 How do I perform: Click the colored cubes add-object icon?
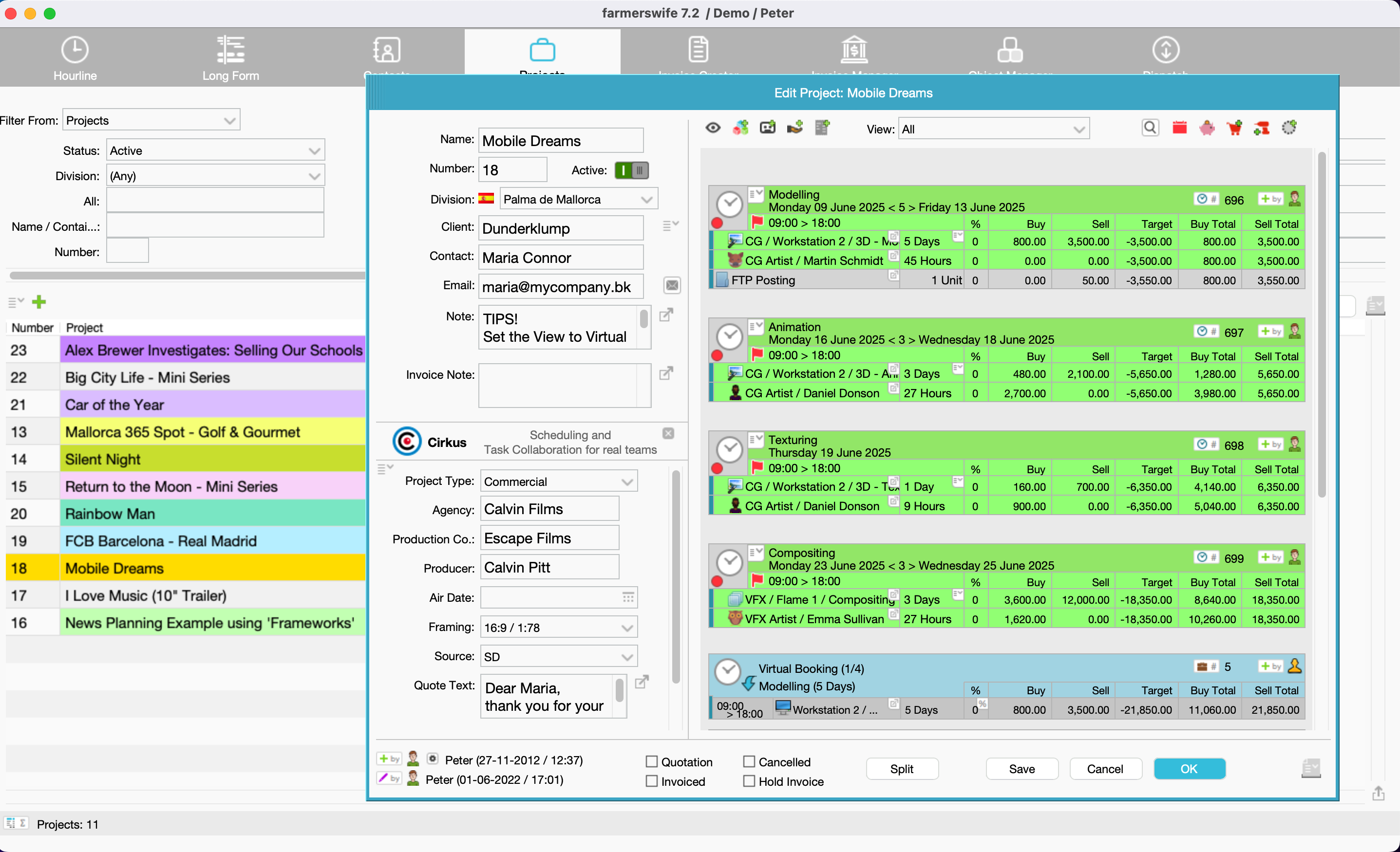pos(740,129)
